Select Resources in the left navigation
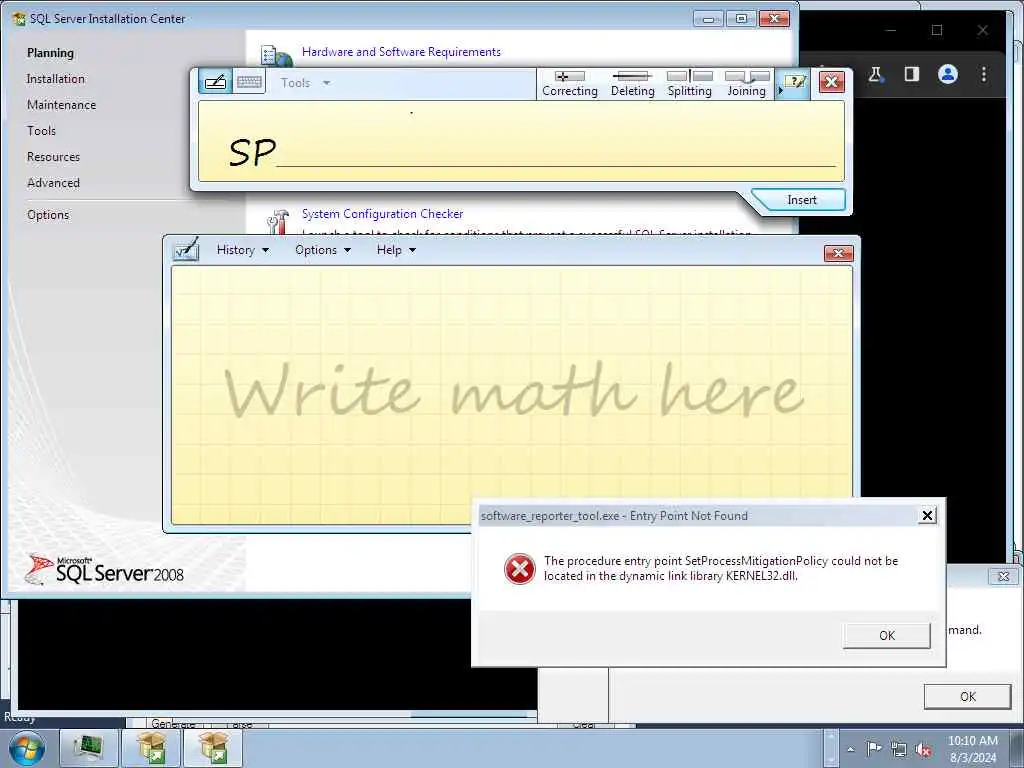The image size is (1024, 768). [x=53, y=157]
